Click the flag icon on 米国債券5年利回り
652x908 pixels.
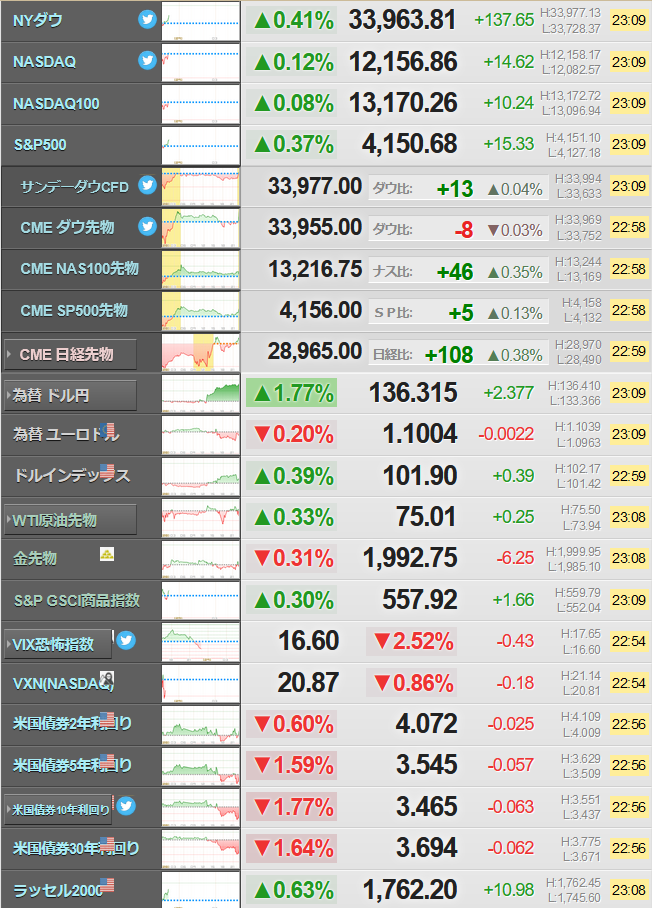click(x=107, y=760)
